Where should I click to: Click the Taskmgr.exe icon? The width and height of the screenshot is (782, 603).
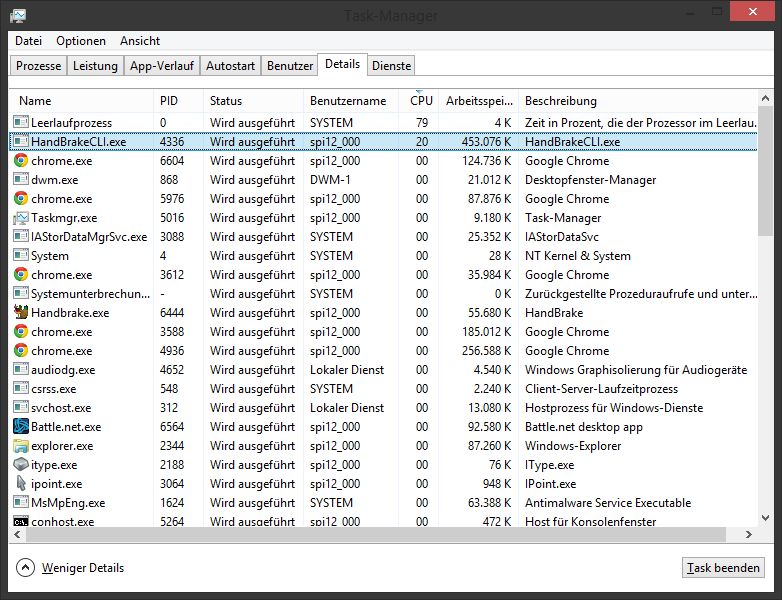[x=21, y=217]
